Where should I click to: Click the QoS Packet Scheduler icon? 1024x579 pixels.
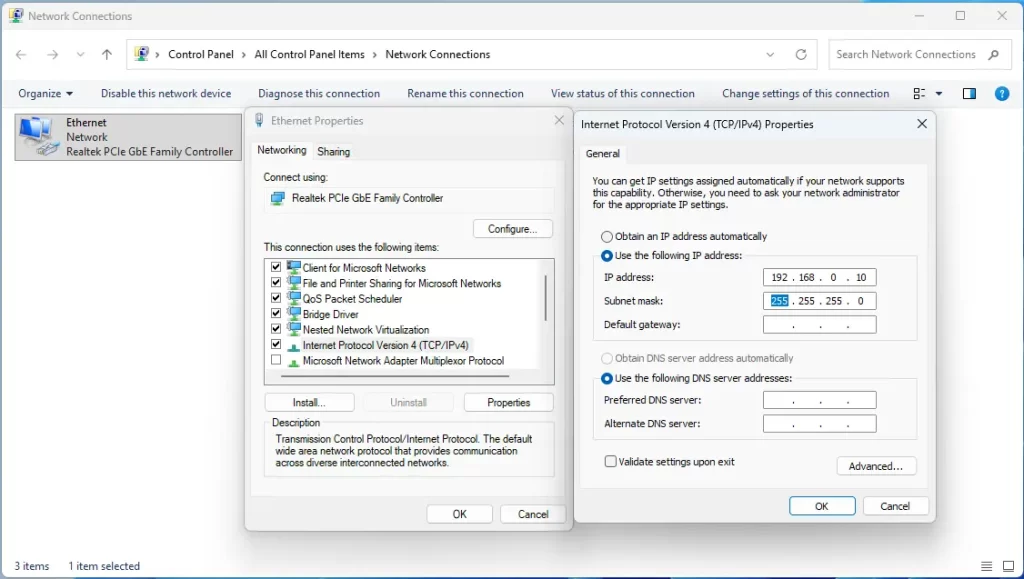click(294, 298)
